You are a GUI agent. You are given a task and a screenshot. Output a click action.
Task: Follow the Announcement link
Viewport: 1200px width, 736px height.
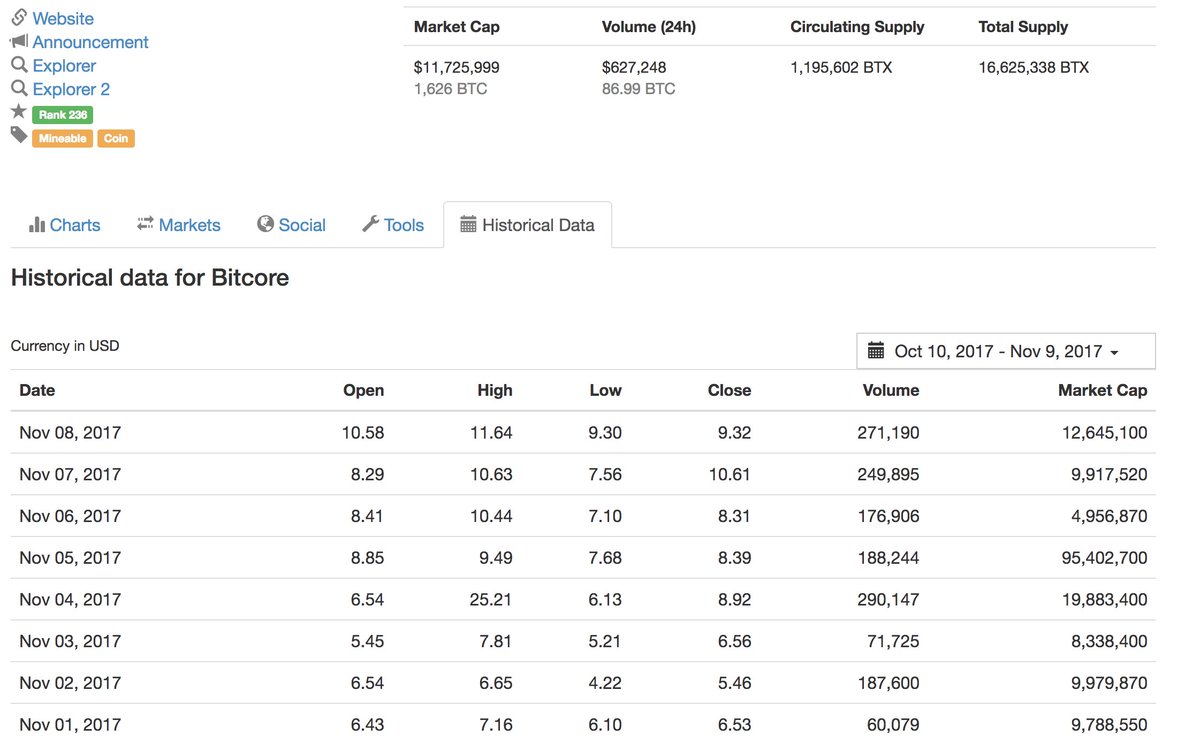coord(90,42)
